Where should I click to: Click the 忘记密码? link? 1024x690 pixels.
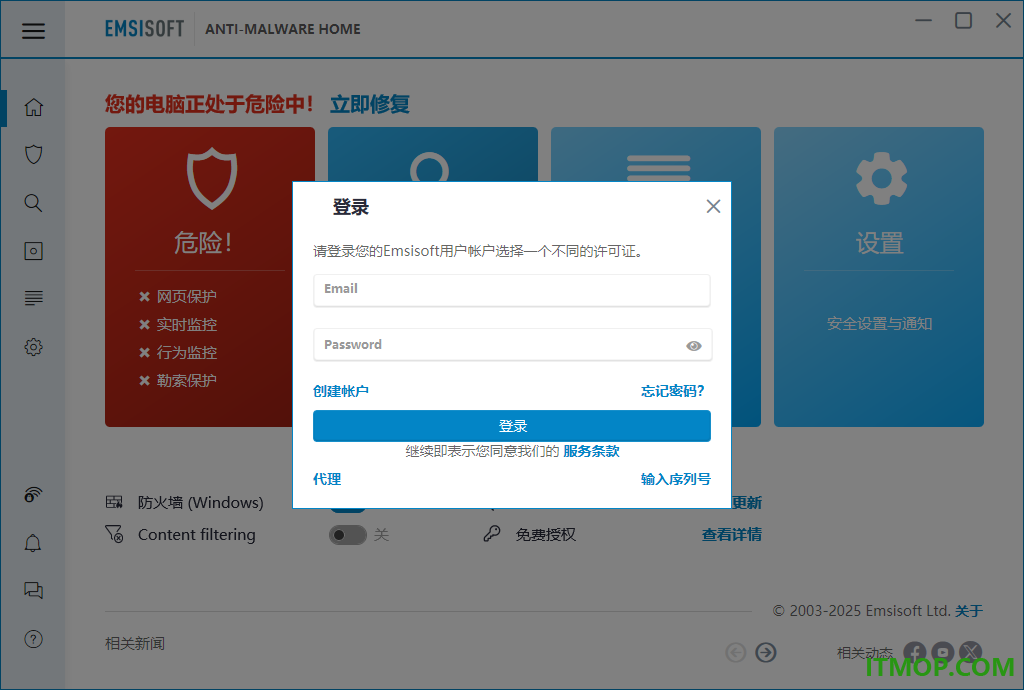coord(673,391)
